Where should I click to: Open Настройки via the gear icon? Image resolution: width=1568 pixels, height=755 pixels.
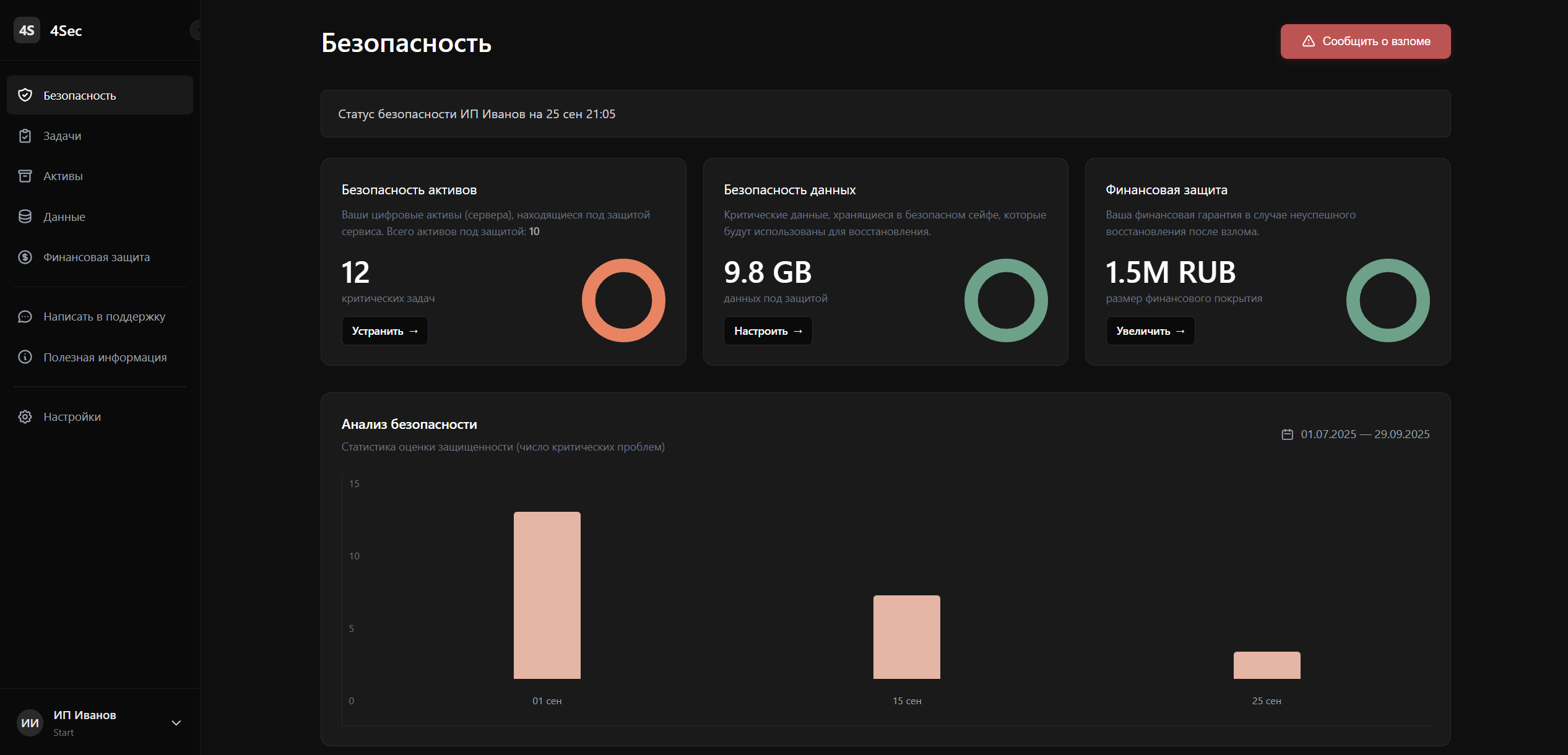click(25, 416)
